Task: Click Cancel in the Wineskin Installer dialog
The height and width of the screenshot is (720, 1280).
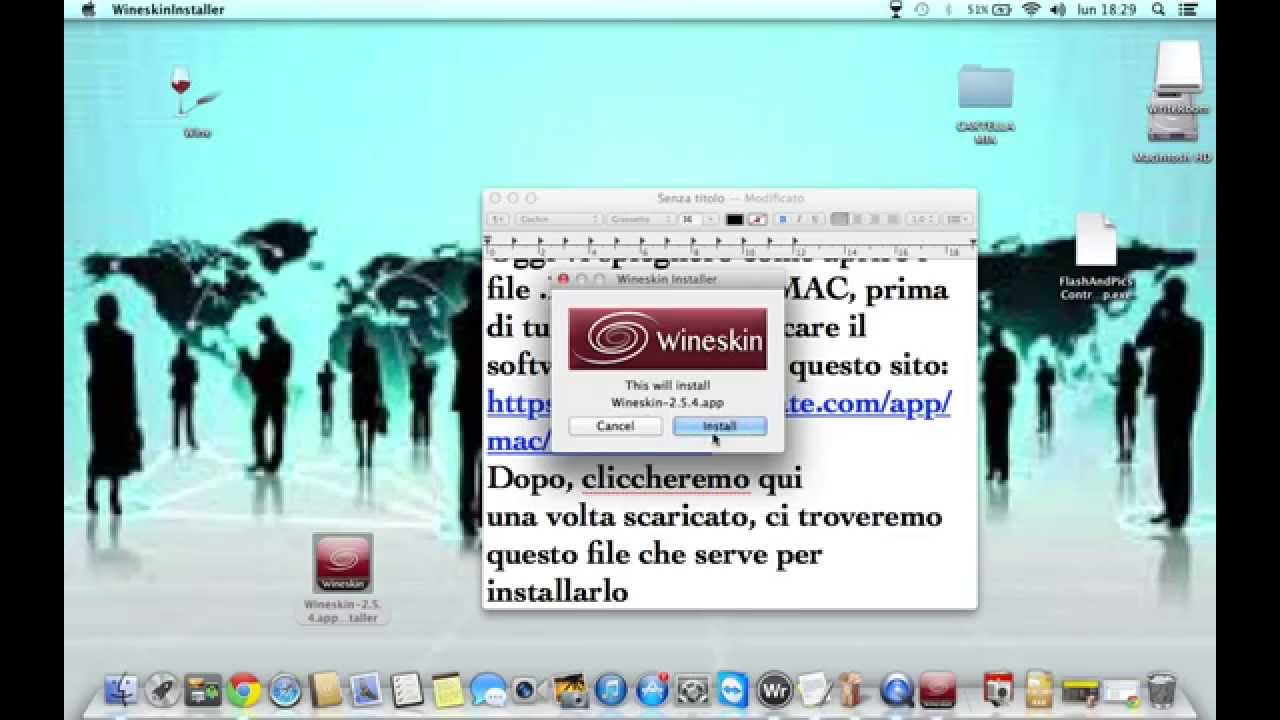Action: (615, 426)
